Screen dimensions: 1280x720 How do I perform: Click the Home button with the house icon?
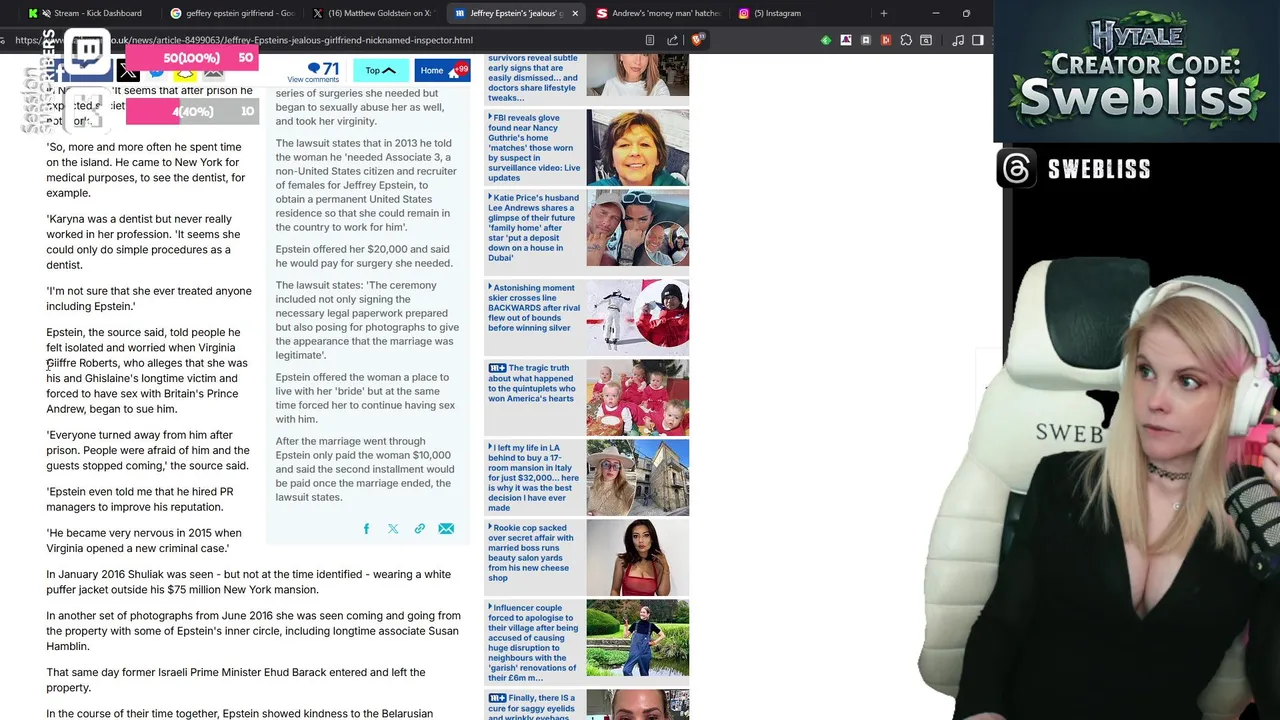click(x=442, y=70)
